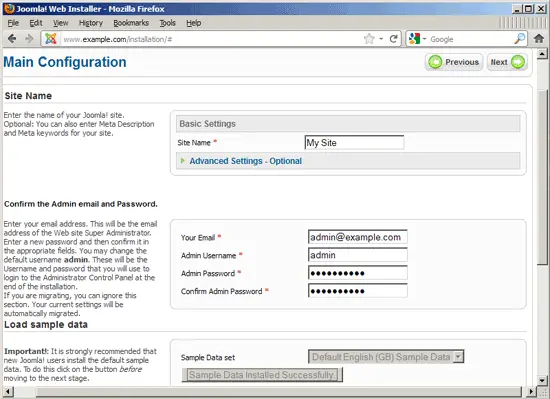Viewport: 550px width, 399px height.
Task: Click the Google search engine icon
Action: (414, 39)
